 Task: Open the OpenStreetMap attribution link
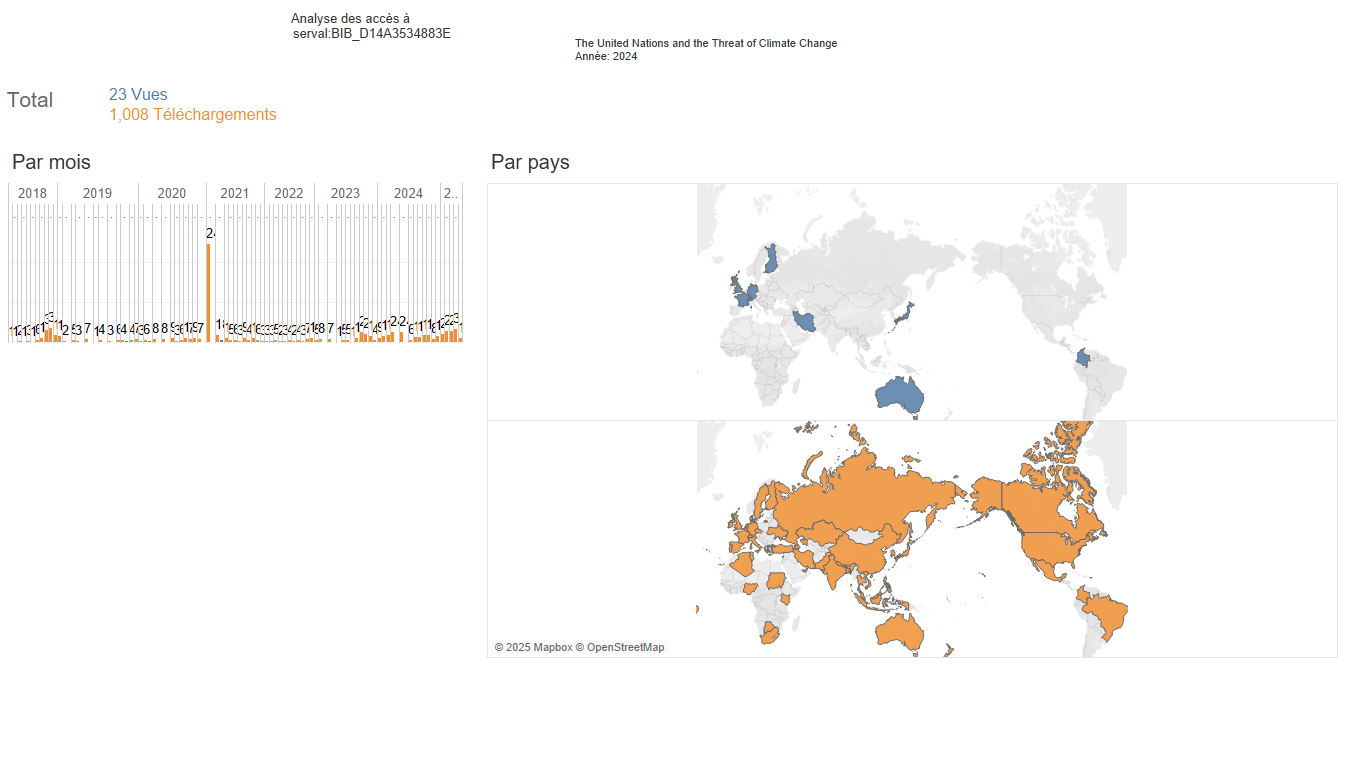pos(620,647)
